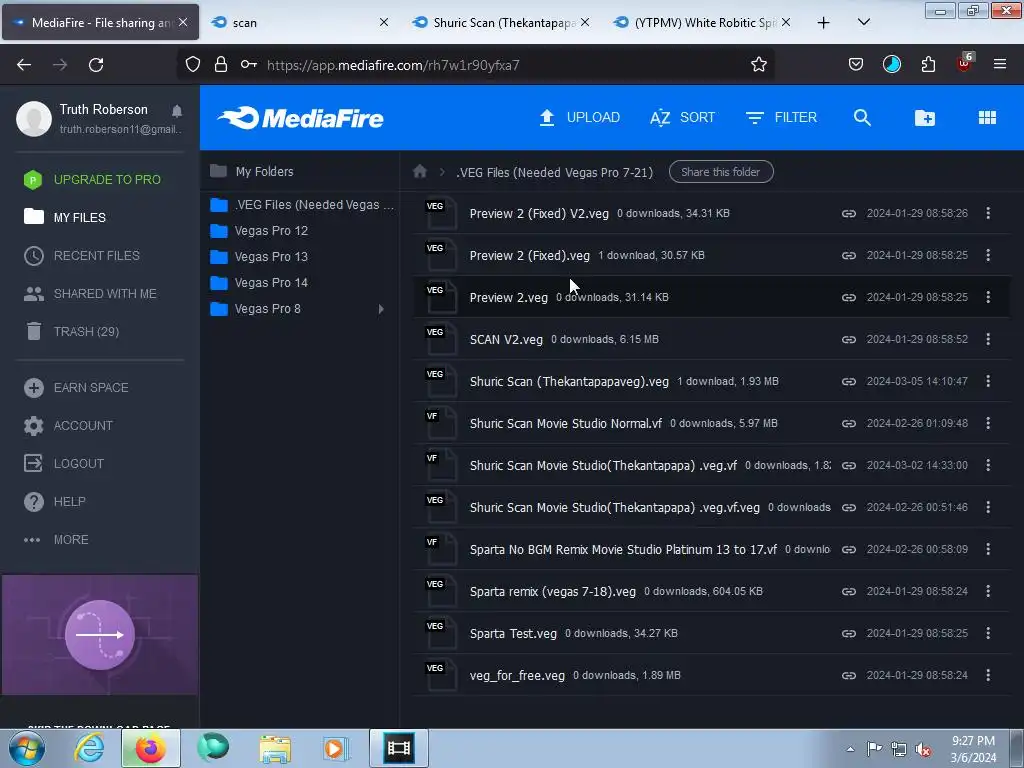Switch to (YTPMV) White Robitic browser tab
Image resolution: width=1024 pixels, height=768 pixels.
click(x=702, y=22)
